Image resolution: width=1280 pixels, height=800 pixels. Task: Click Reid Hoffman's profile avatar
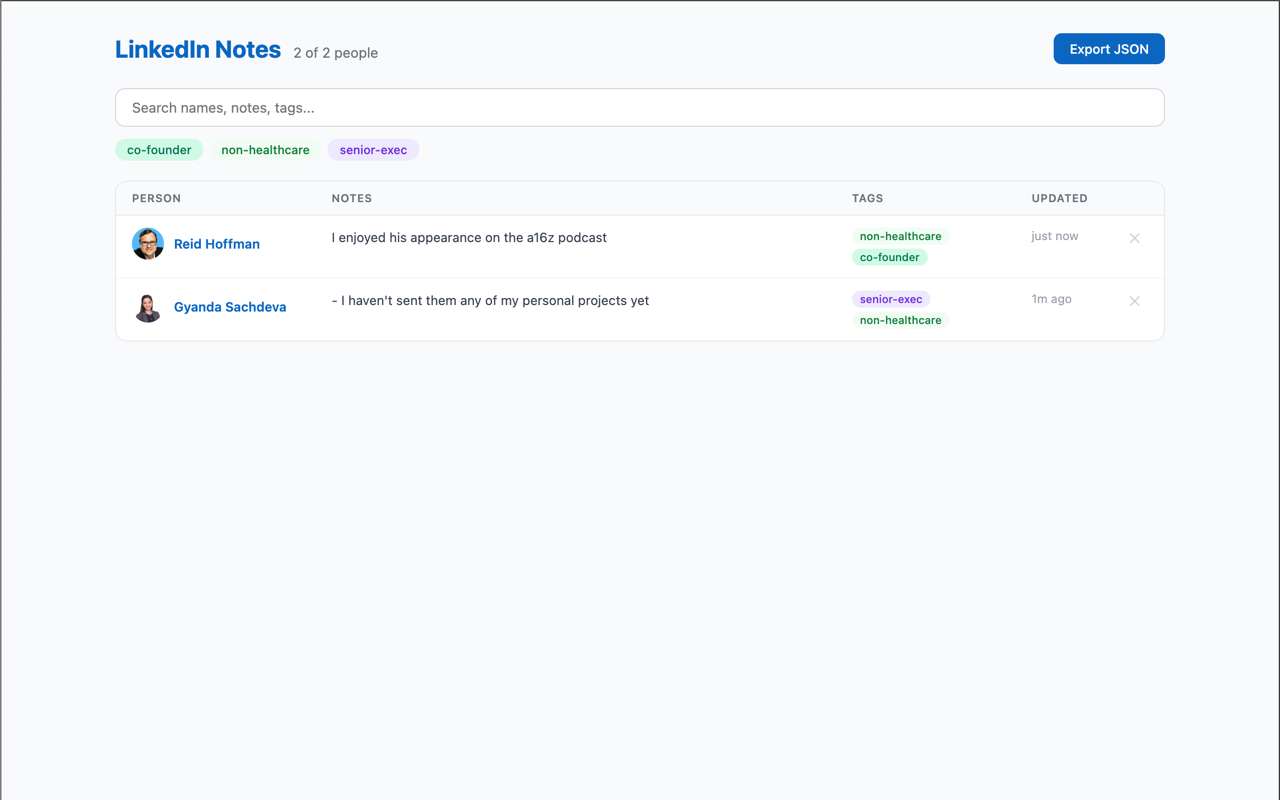coord(148,244)
